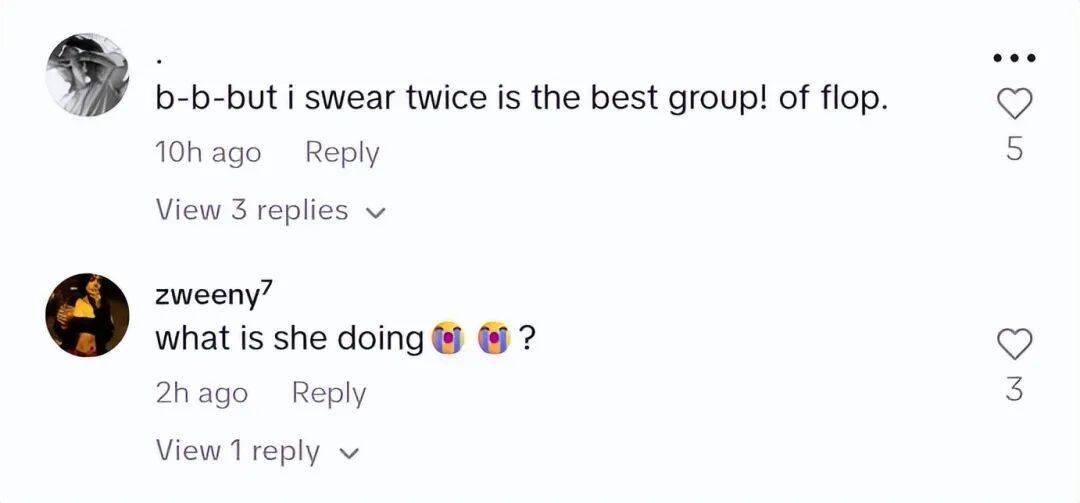This screenshot has height=503, width=1080.
Task: Click the '10h ago' timestamp
Action: click(x=208, y=153)
